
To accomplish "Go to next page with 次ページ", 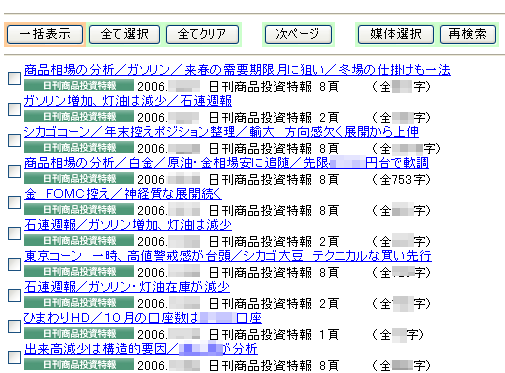I will 298,34.
